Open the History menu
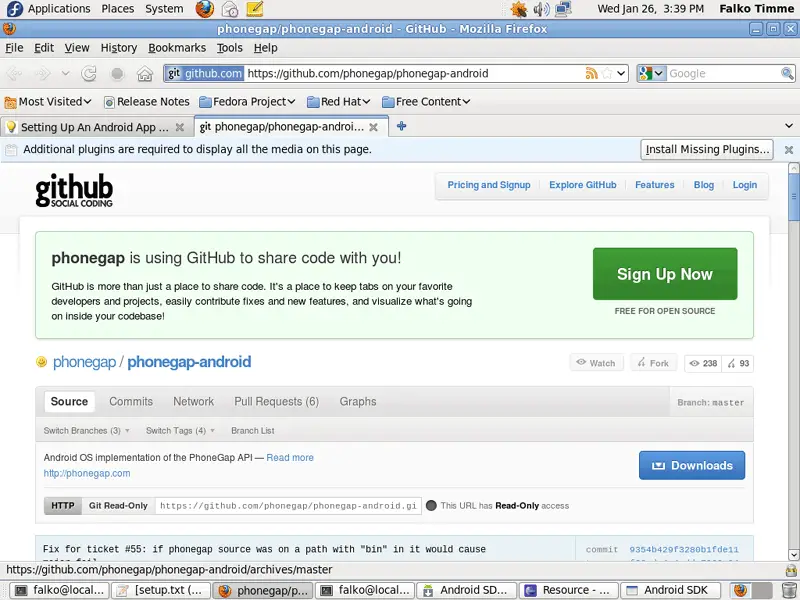 (119, 48)
